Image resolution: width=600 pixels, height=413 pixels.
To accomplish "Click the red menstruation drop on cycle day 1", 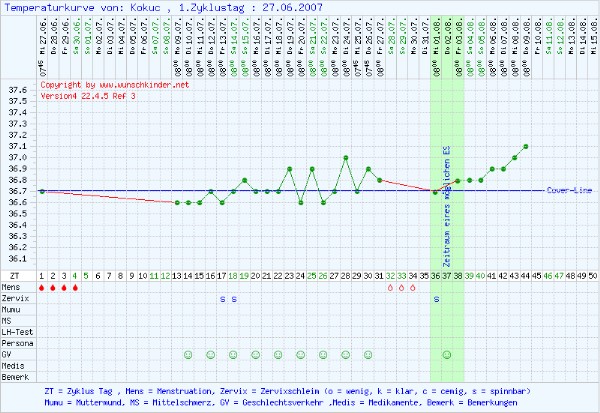I will click(42, 288).
